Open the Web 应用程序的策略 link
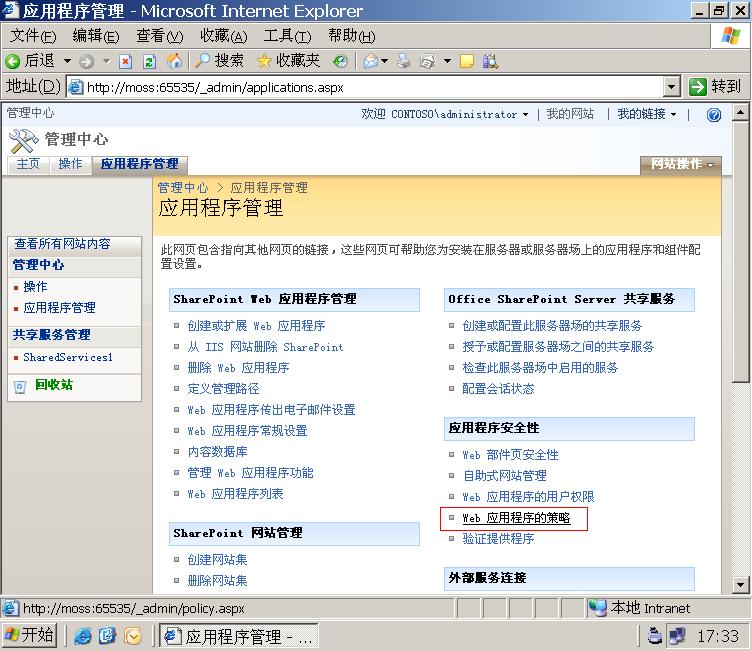752x651 pixels. [516, 518]
